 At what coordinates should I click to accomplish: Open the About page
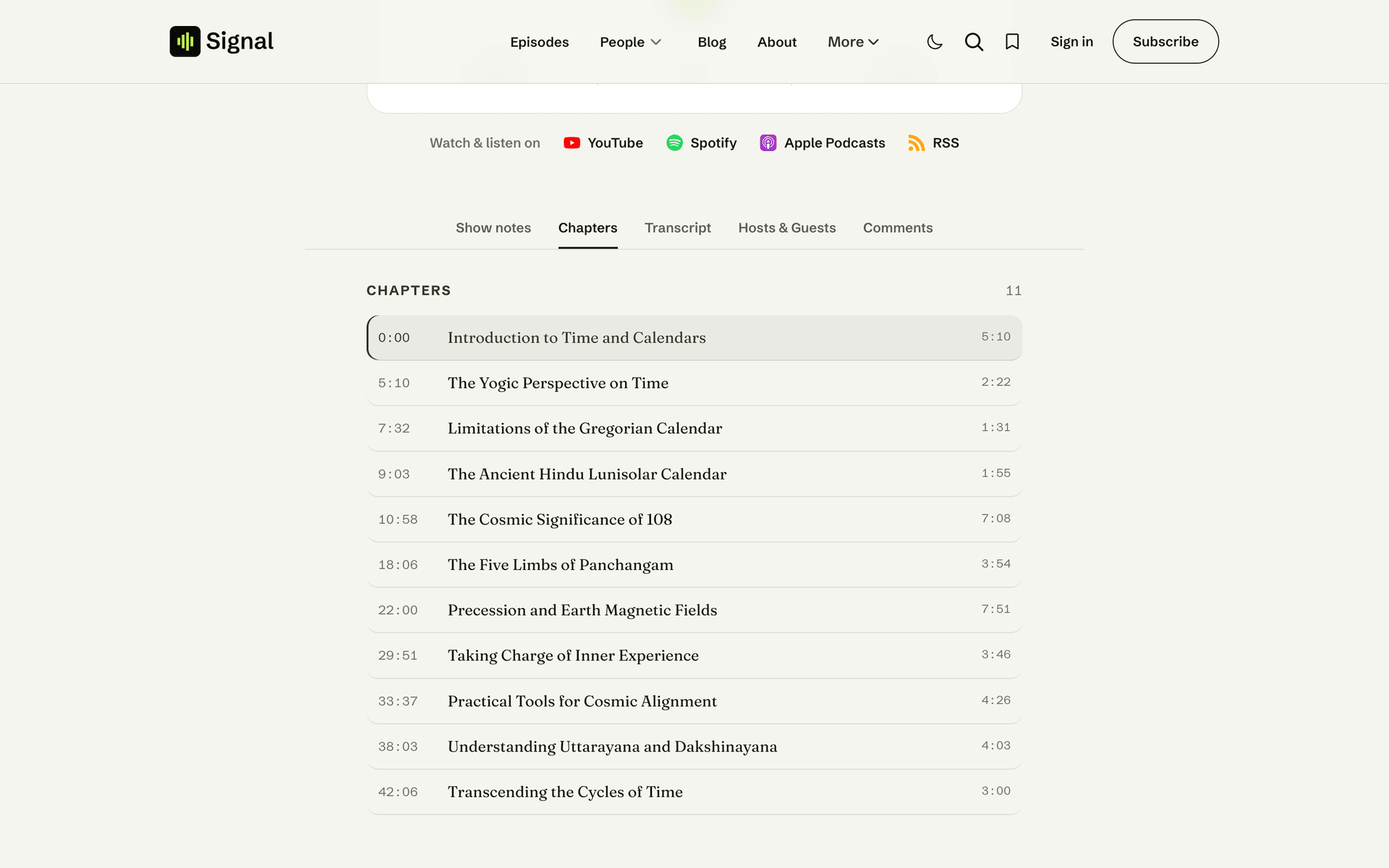(x=777, y=42)
